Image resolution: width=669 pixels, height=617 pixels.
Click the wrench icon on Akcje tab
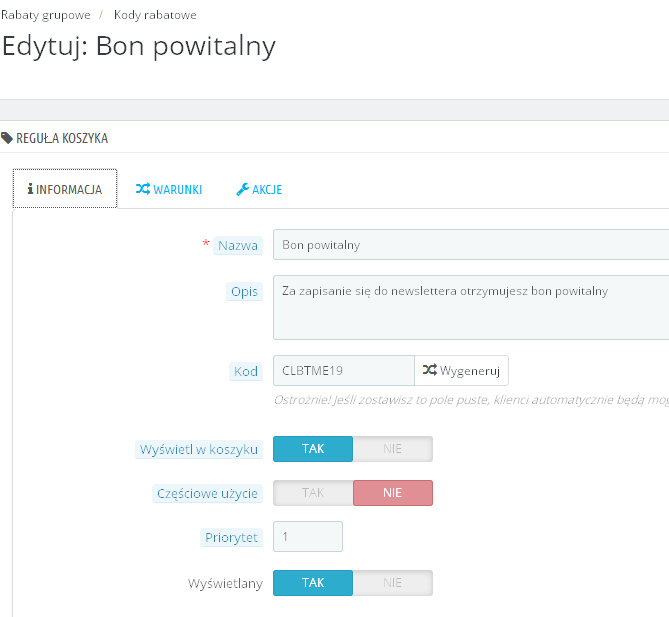tap(243, 189)
